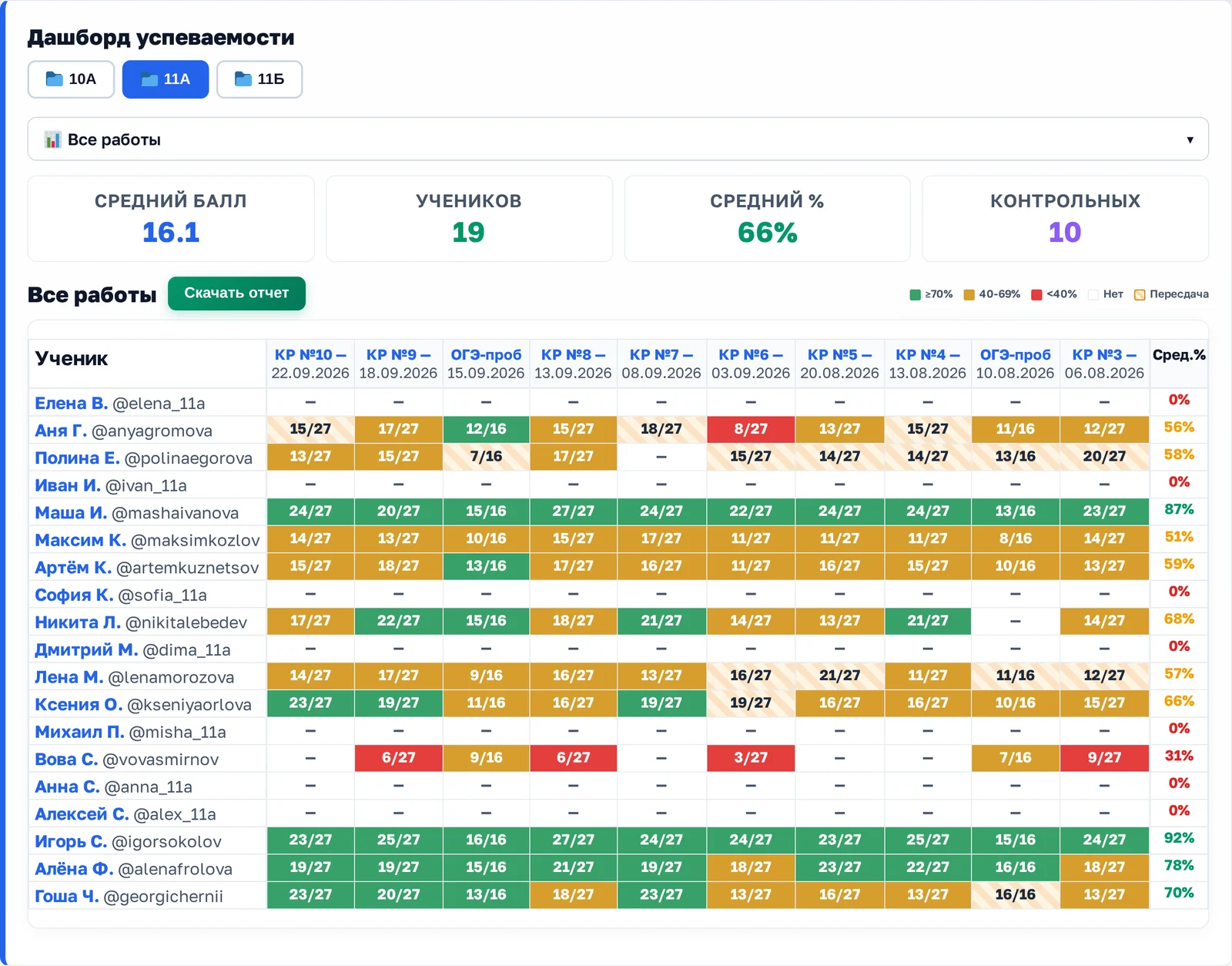Open the КР №4 column header

(928, 364)
